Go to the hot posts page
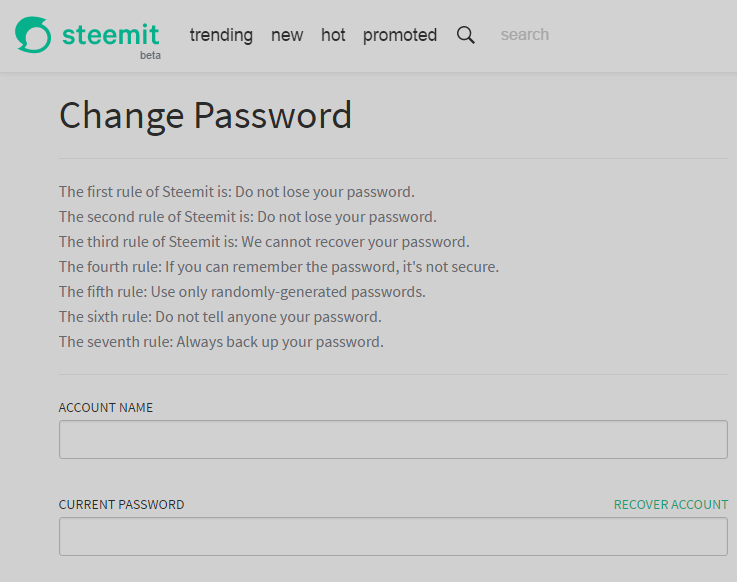This screenshot has width=737, height=582. point(333,35)
